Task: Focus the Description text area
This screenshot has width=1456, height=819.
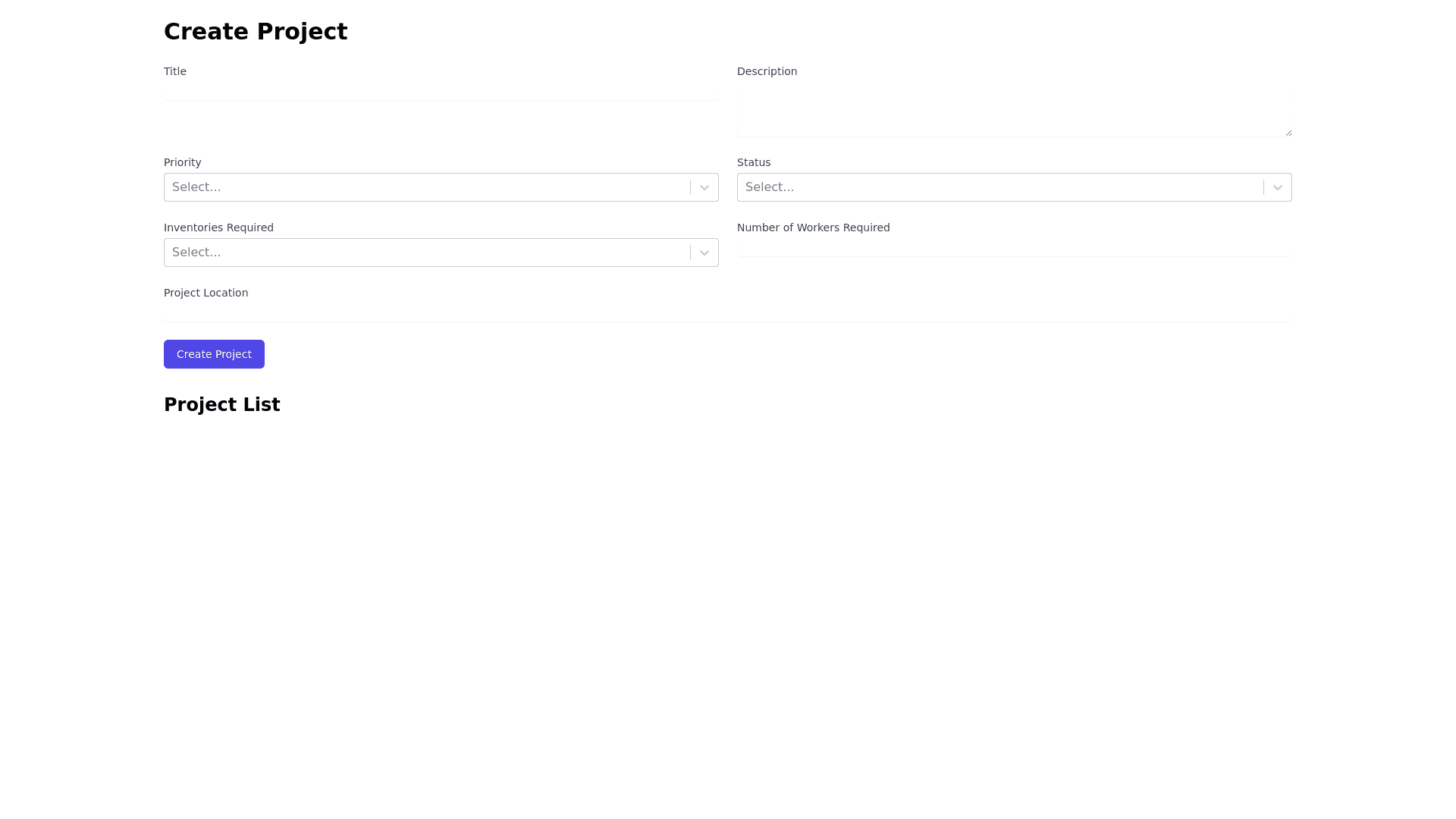Action: click(1014, 110)
